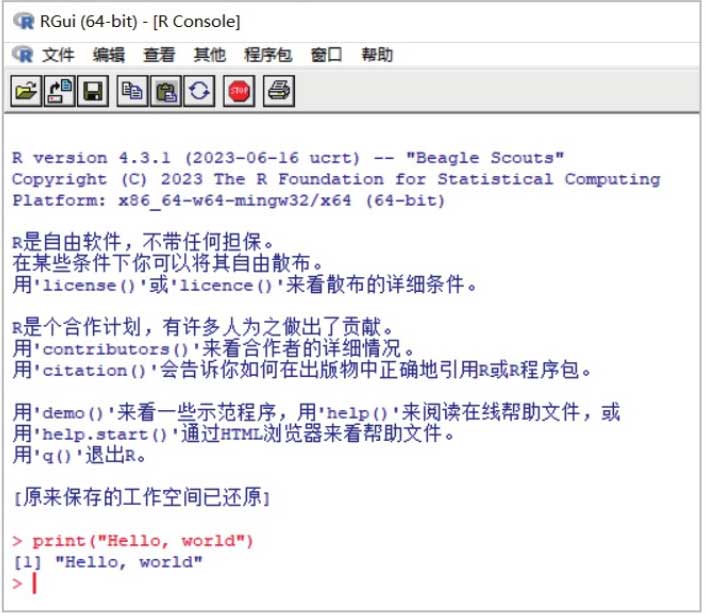Screen dimensions: 706x616
Task: Place cursor at the console input prompt
Action: tap(35, 584)
